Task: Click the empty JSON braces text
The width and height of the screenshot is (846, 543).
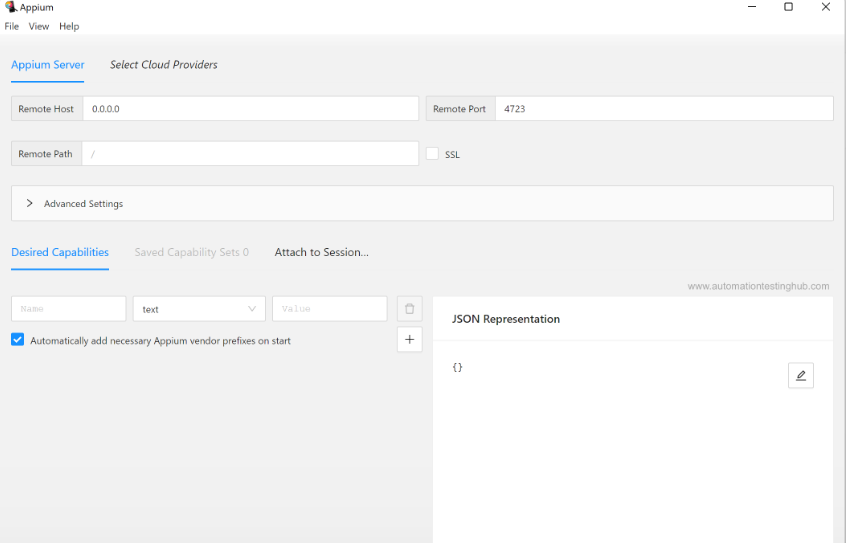Action: click(x=458, y=368)
